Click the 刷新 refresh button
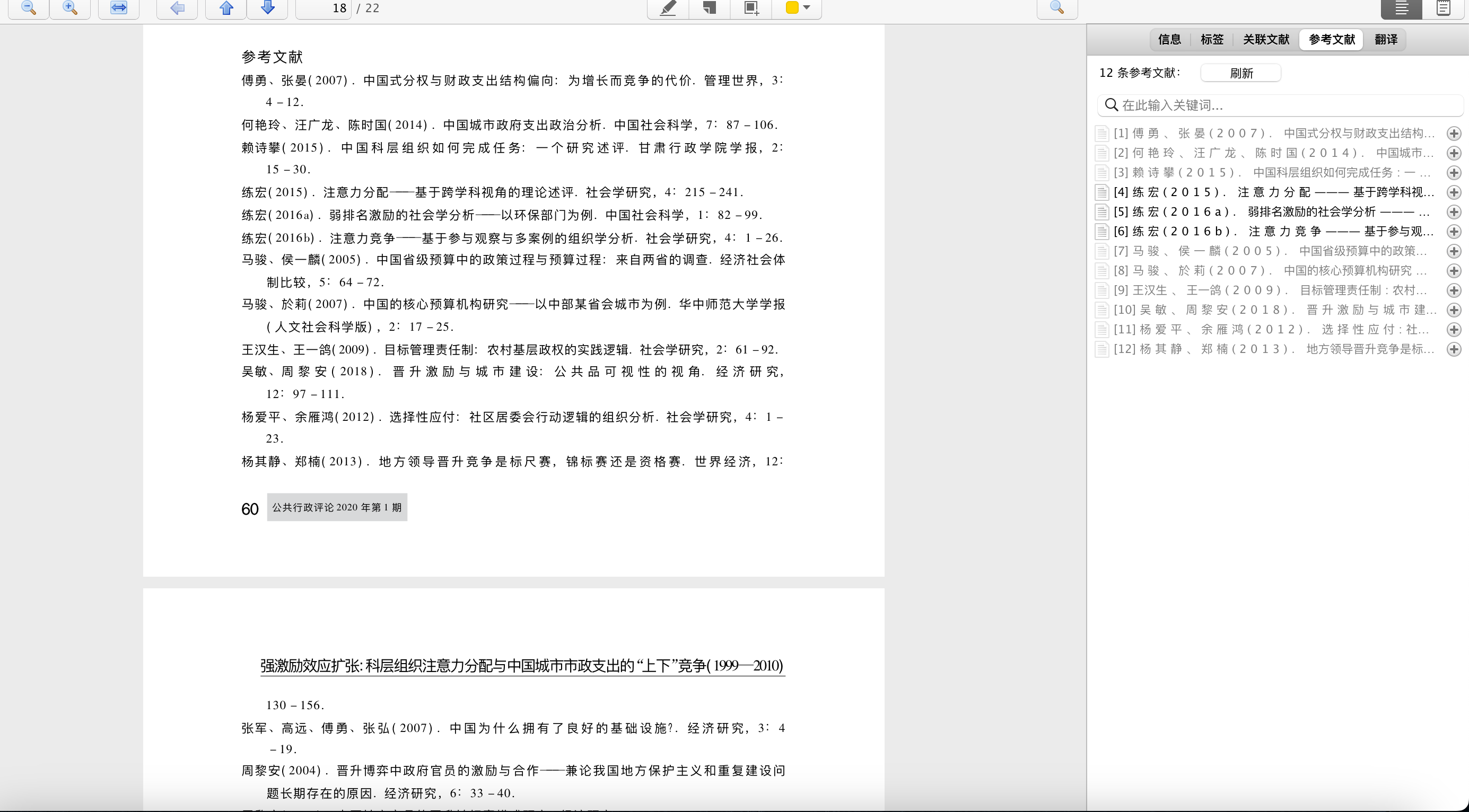Viewport: 1469px width, 812px height. [x=1240, y=73]
